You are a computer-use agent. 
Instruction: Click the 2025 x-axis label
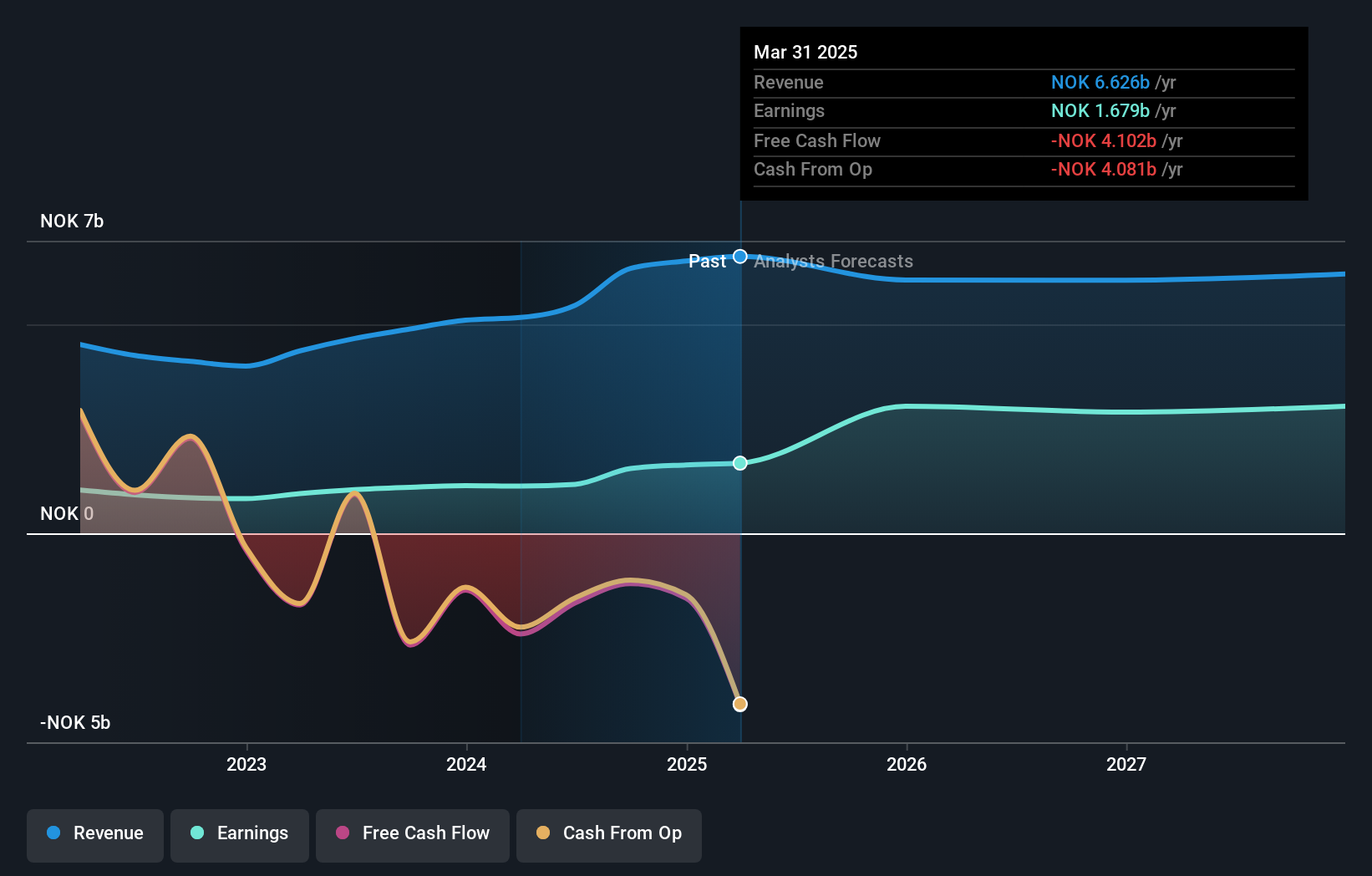[x=687, y=764]
